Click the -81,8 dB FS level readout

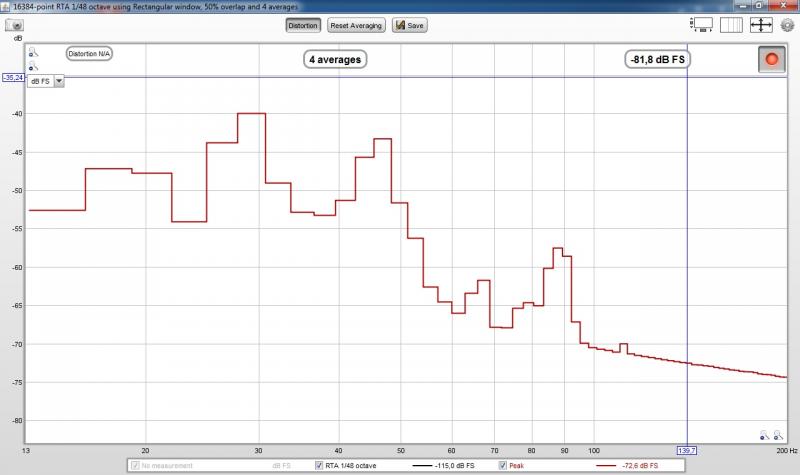click(x=657, y=59)
